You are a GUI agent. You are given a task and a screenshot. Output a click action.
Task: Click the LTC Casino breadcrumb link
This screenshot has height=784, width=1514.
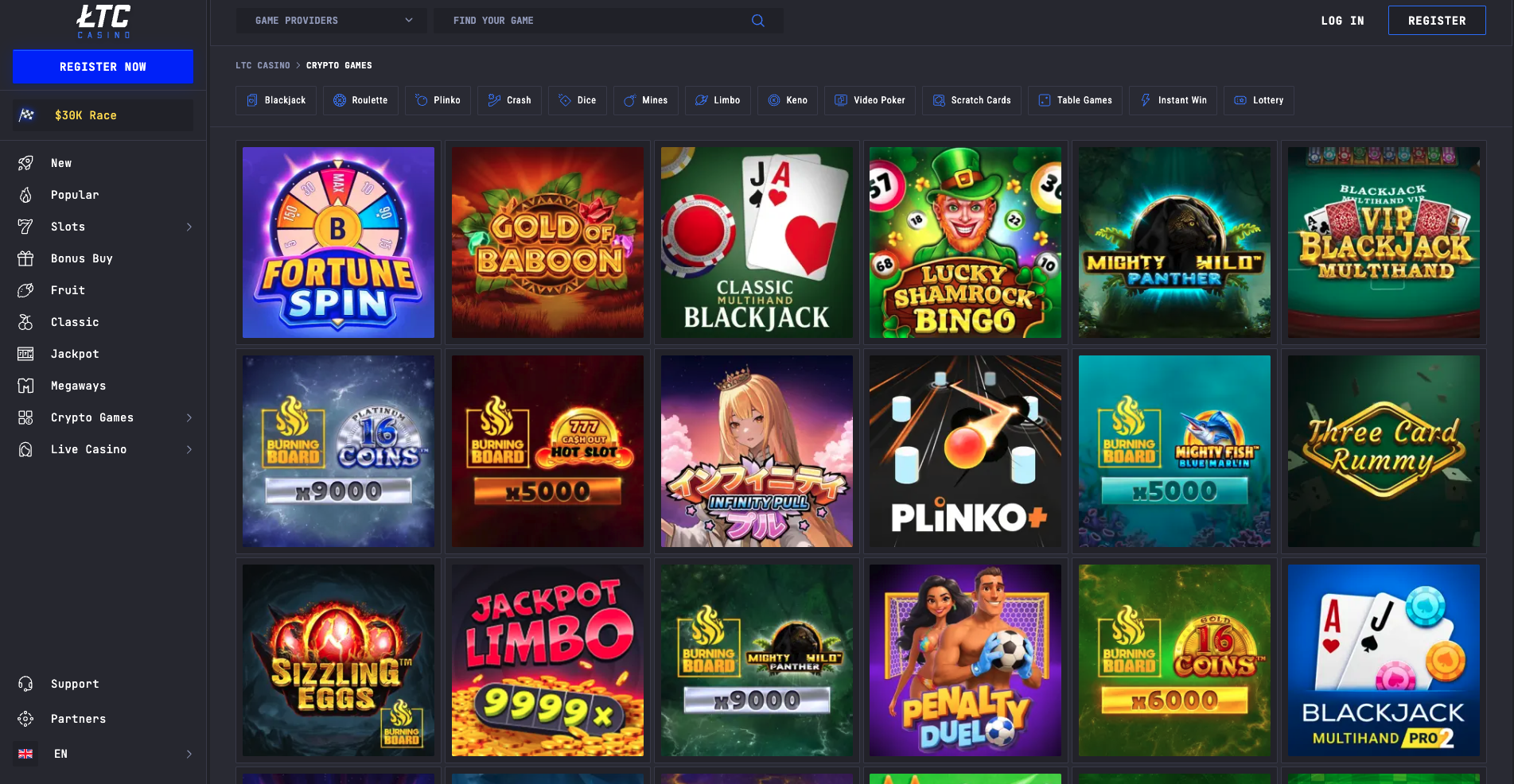point(263,65)
